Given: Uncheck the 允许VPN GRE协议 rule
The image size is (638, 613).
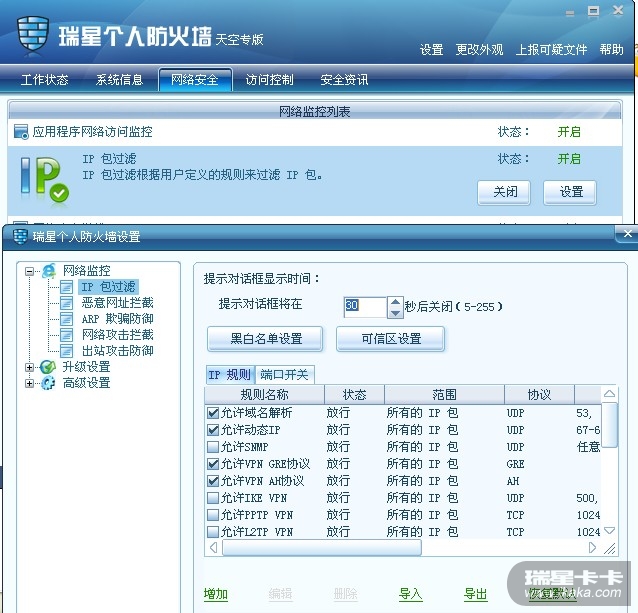Looking at the screenshot, I should coord(213,464).
